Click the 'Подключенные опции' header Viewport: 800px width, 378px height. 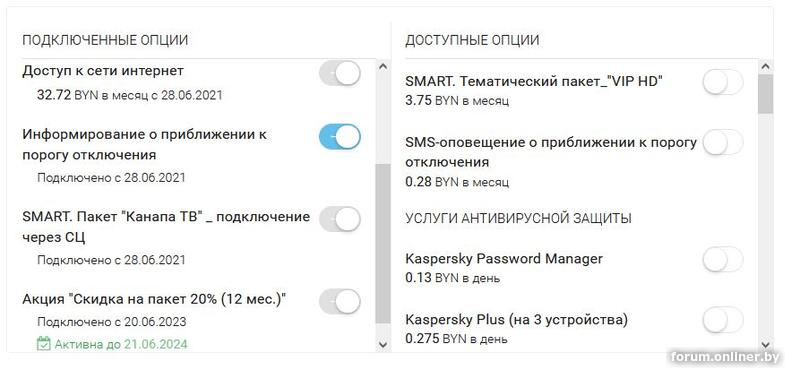click(105, 40)
